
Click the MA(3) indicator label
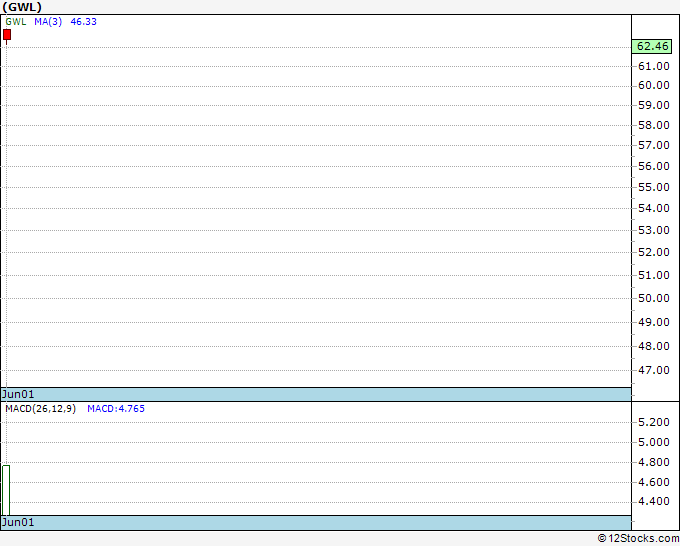pyautogui.click(x=48, y=22)
